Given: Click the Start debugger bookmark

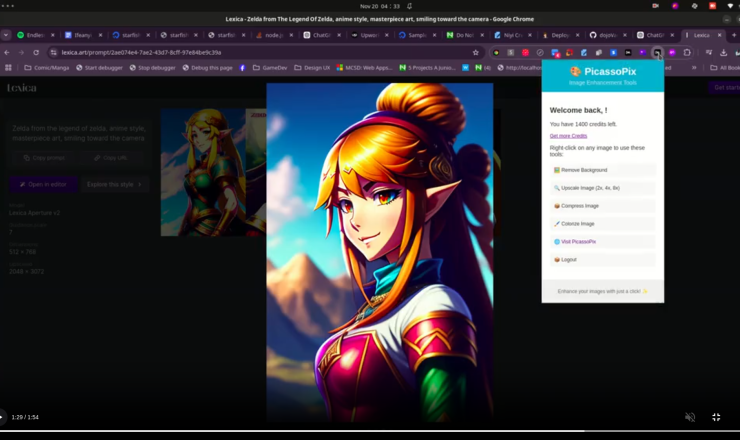Looking at the screenshot, I should (99, 68).
